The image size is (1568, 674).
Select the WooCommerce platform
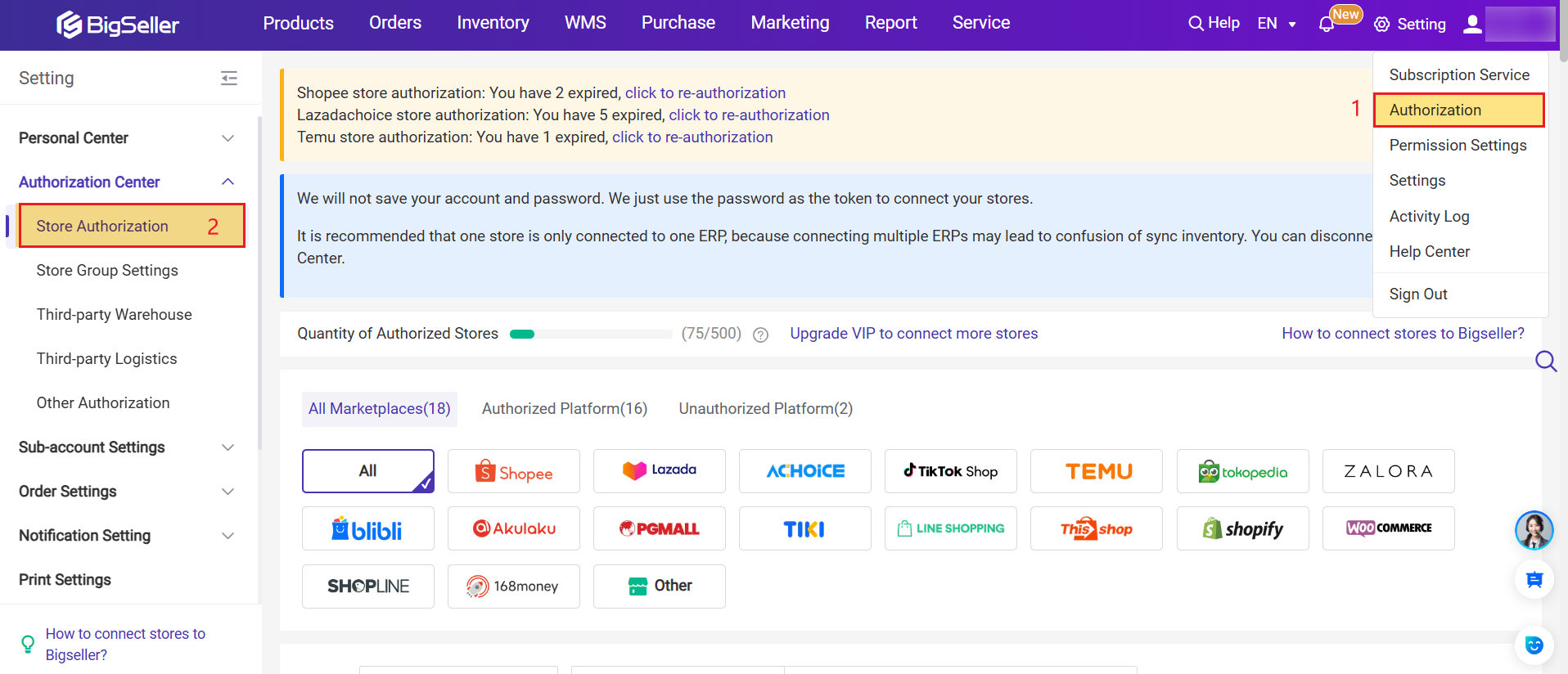[1389, 528]
